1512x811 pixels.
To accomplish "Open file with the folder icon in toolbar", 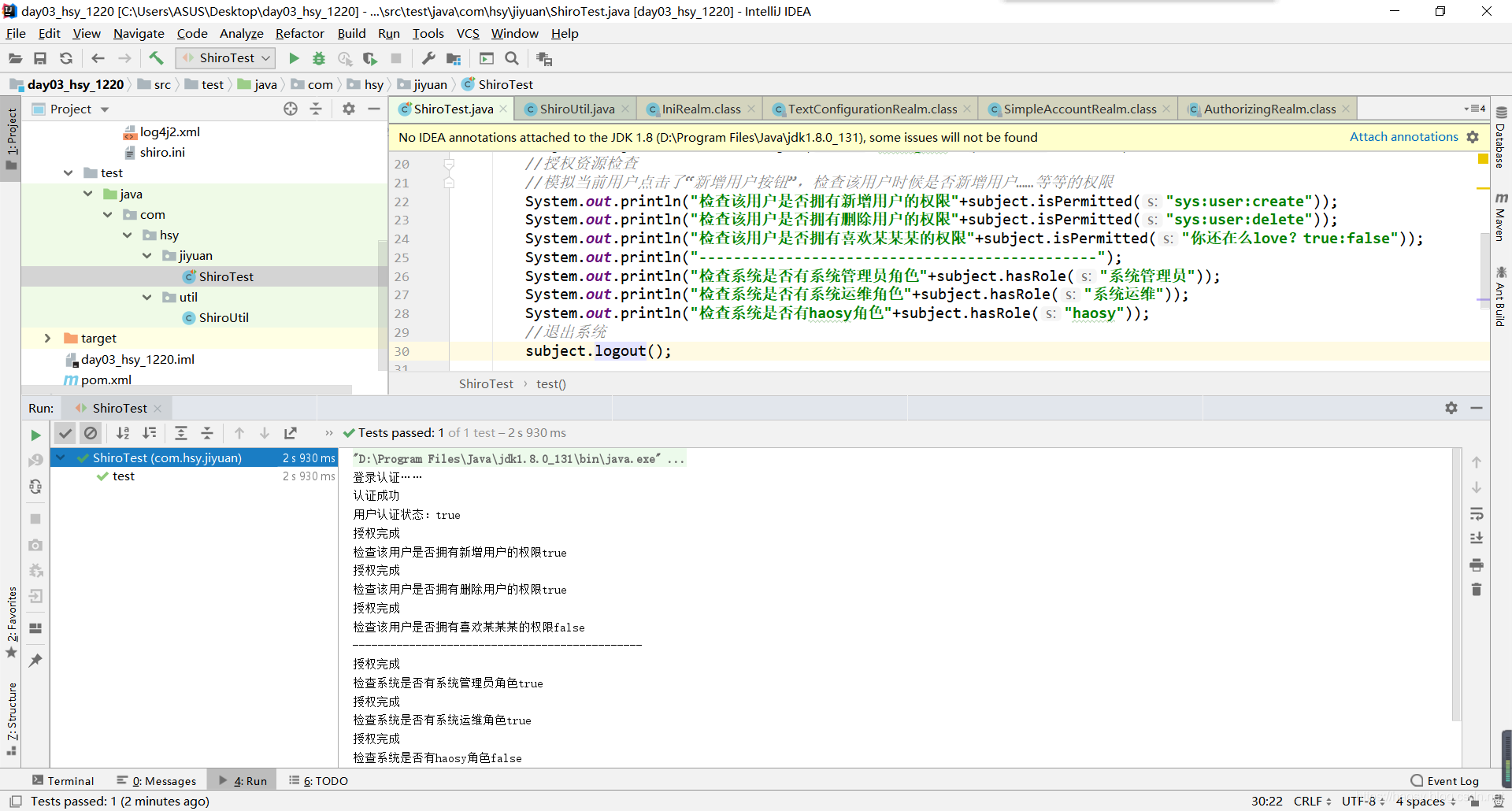I will click(x=15, y=58).
